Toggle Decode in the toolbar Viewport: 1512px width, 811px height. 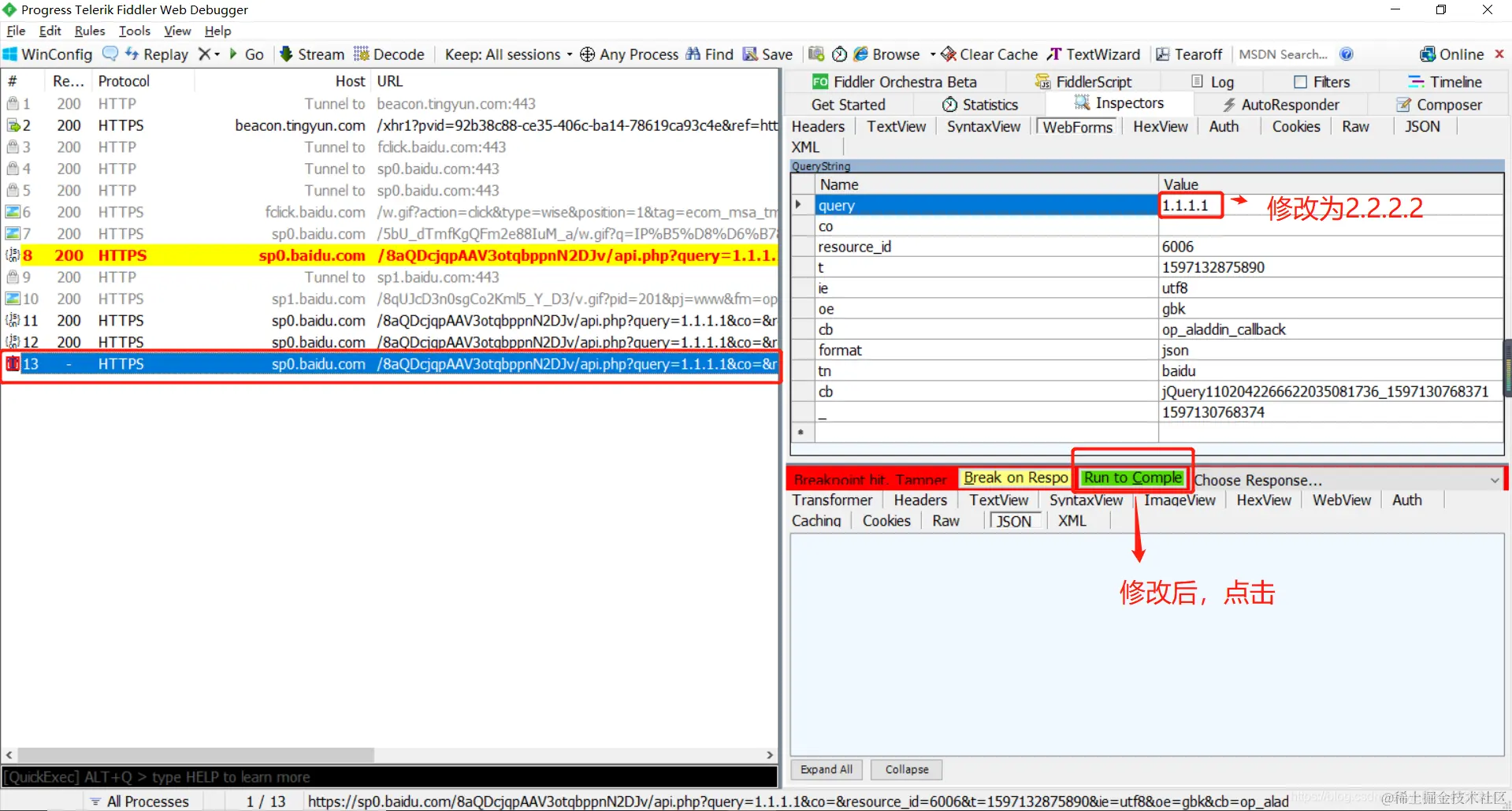click(389, 54)
